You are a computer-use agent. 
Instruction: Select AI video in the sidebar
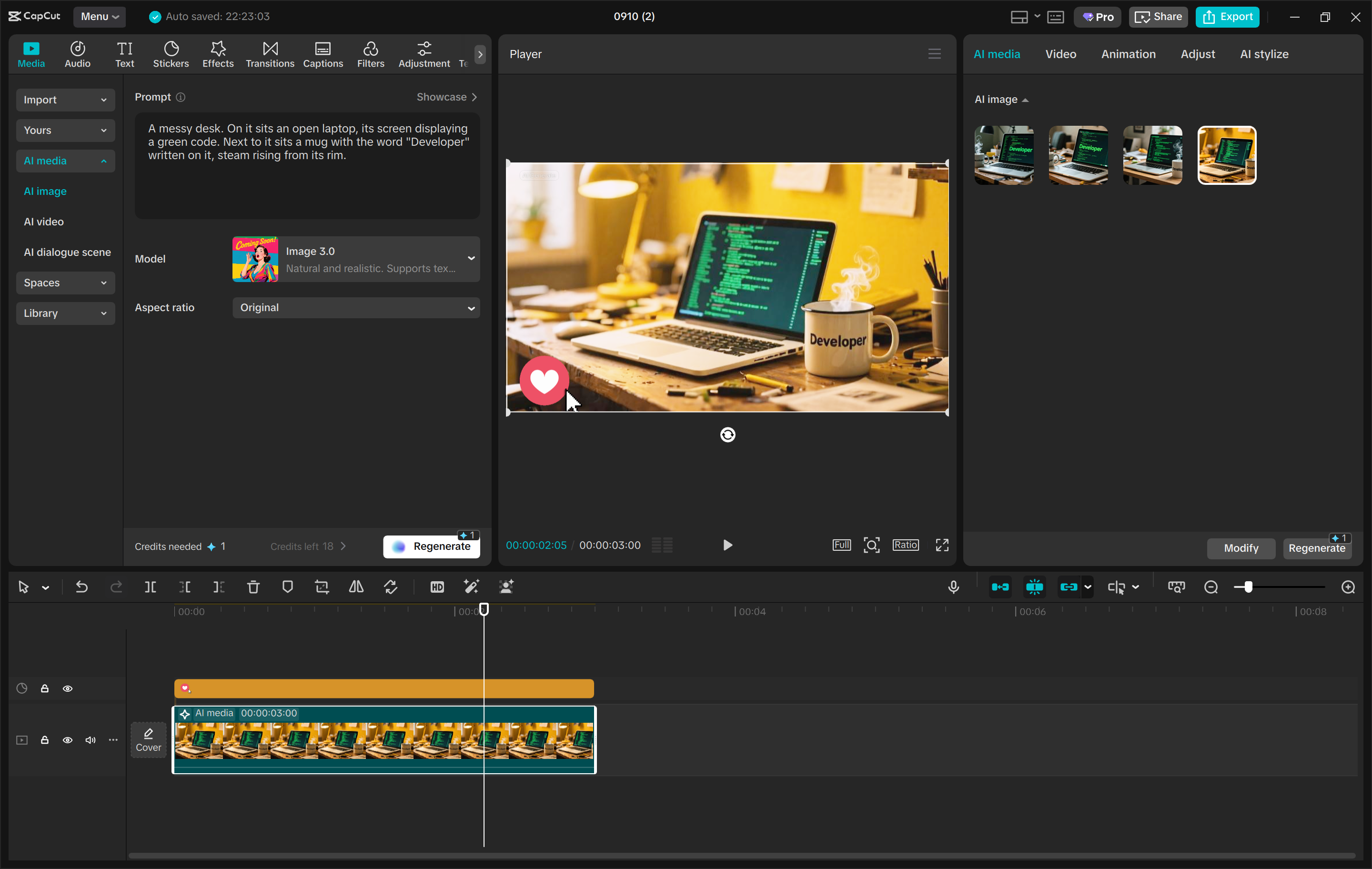pyautogui.click(x=44, y=222)
